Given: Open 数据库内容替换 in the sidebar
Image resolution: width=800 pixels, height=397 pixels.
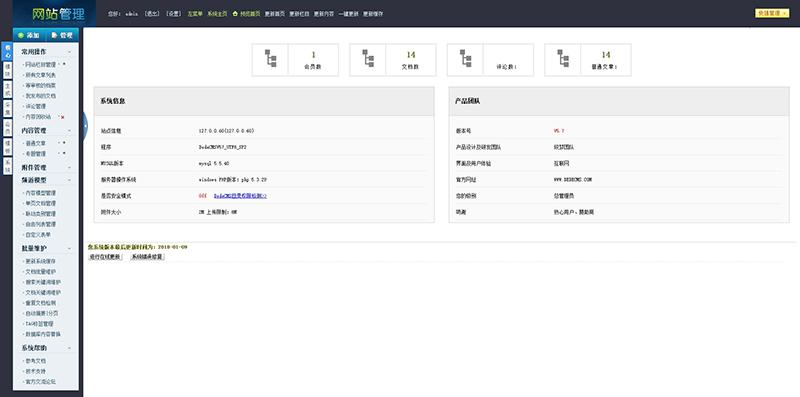Looking at the screenshot, I should tap(43, 334).
